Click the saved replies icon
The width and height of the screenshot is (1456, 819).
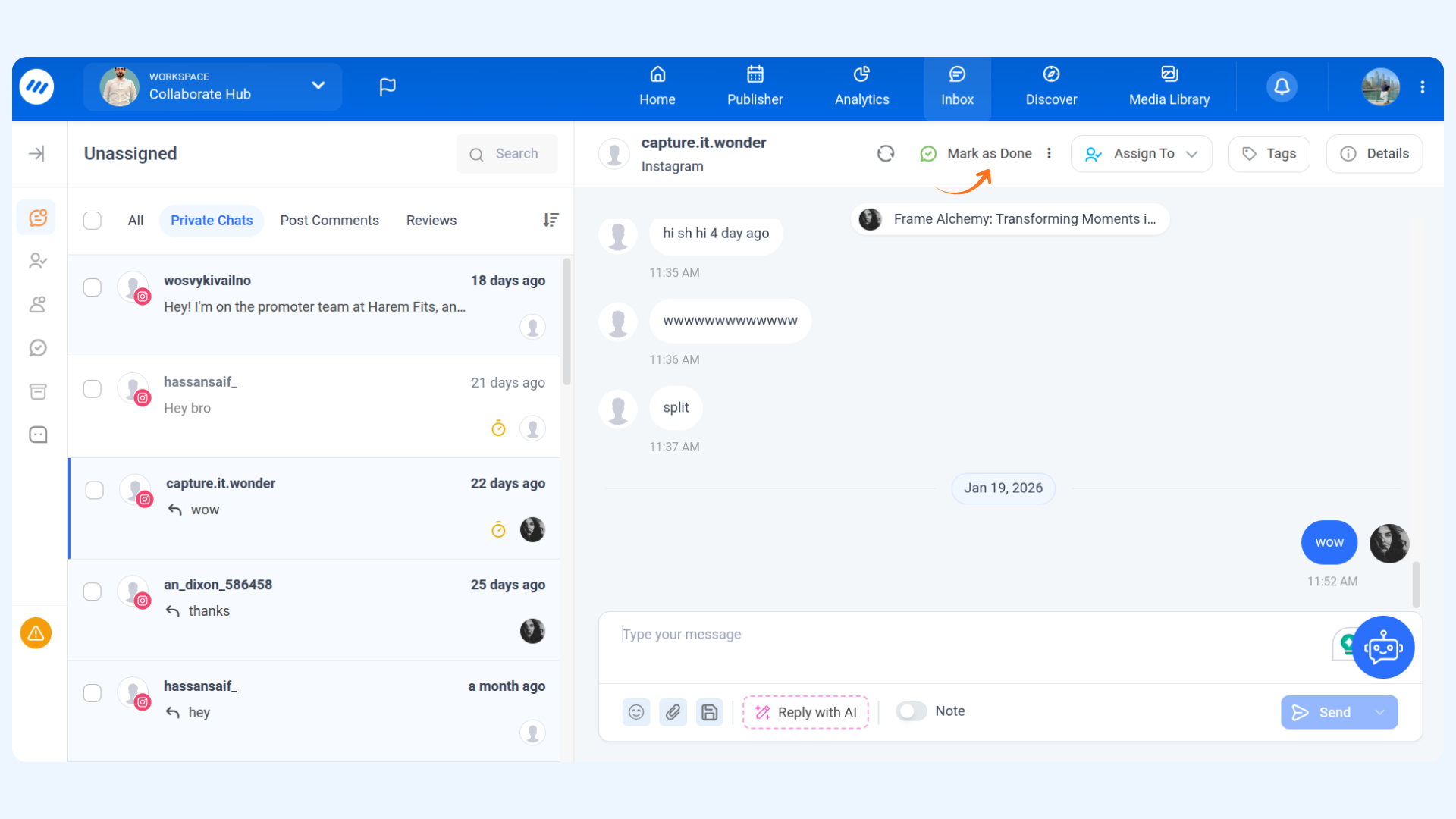pos(709,712)
